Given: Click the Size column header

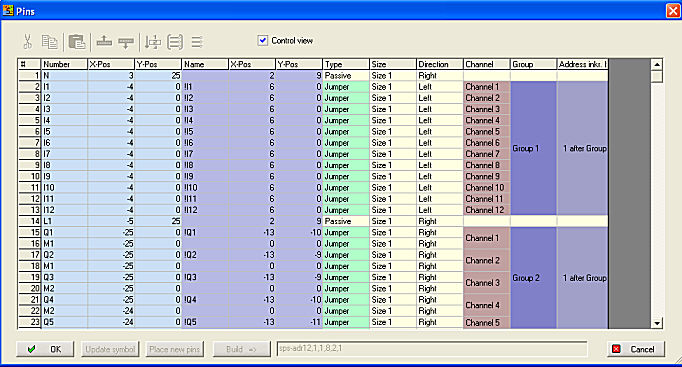Looking at the screenshot, I should pyautogui.click(x=393, y=64).
